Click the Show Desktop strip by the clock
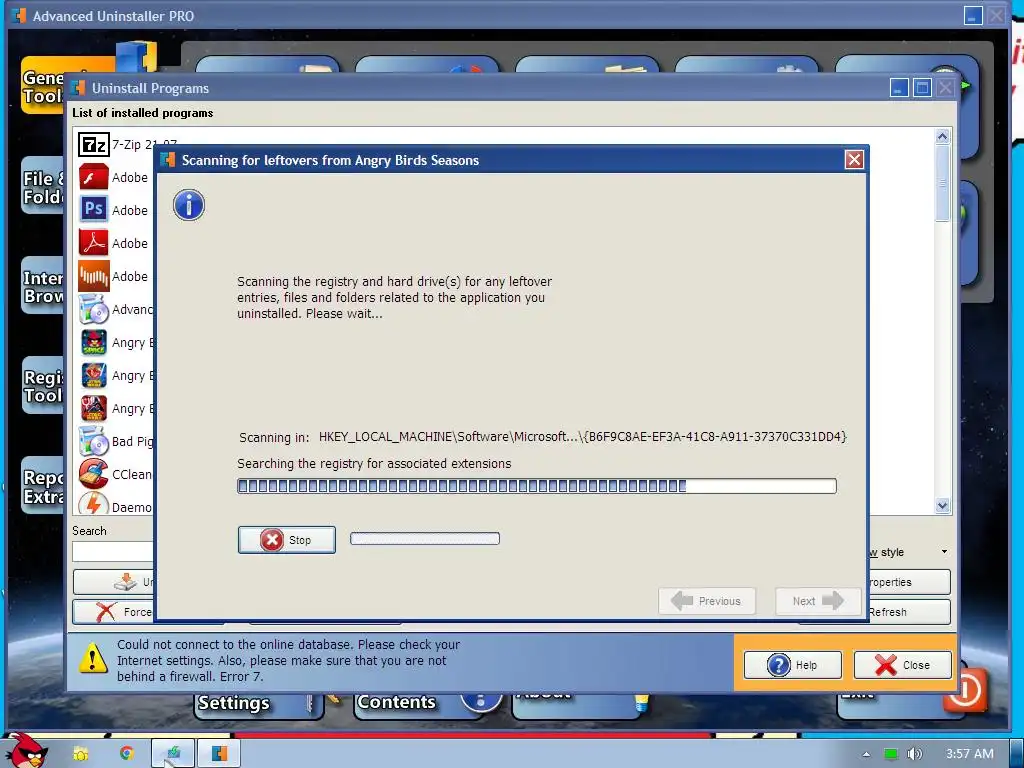The image size is (1024, 768). point(1016,754)
